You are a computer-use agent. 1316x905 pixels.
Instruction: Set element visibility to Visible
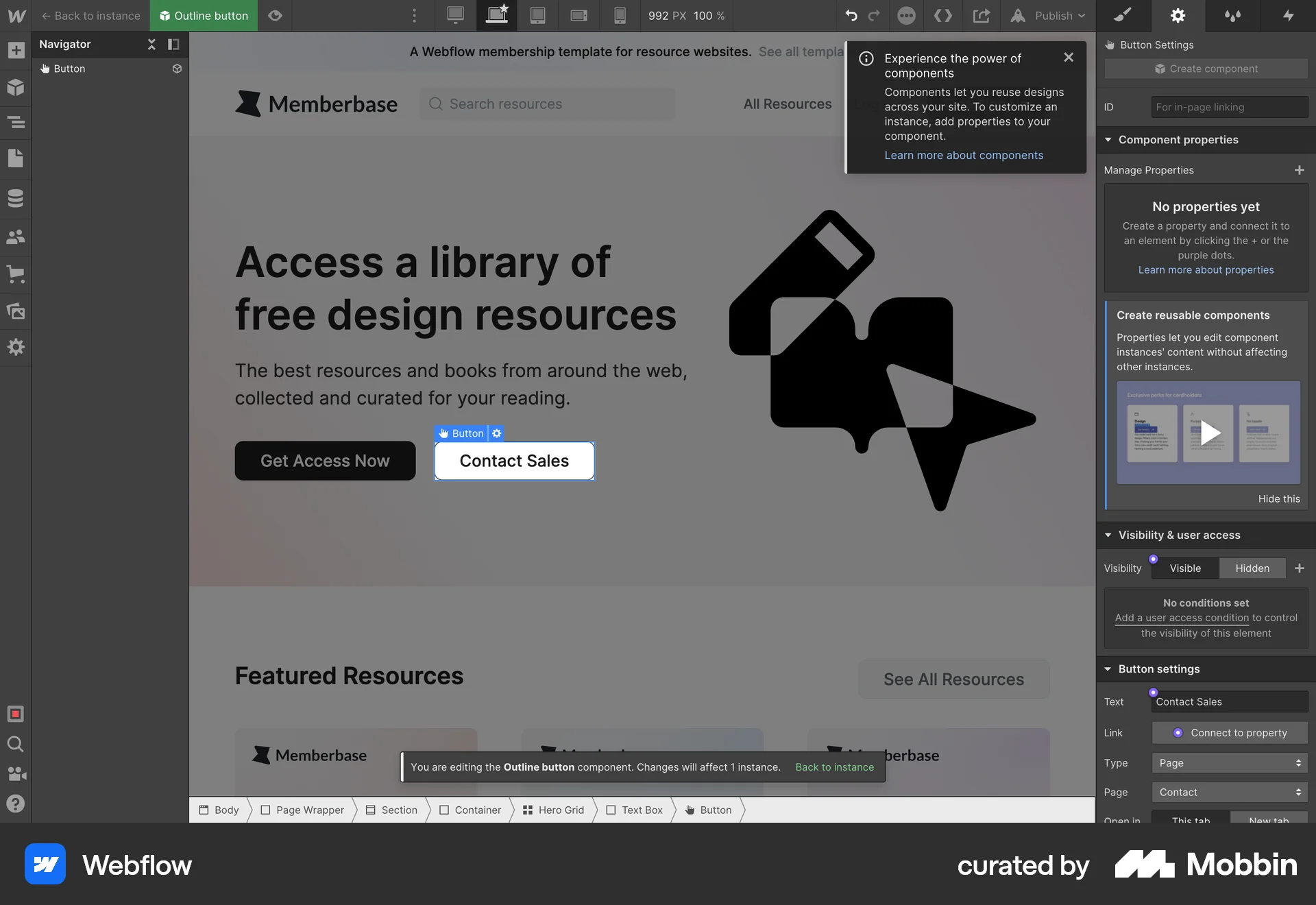(x=1185, y=568)
